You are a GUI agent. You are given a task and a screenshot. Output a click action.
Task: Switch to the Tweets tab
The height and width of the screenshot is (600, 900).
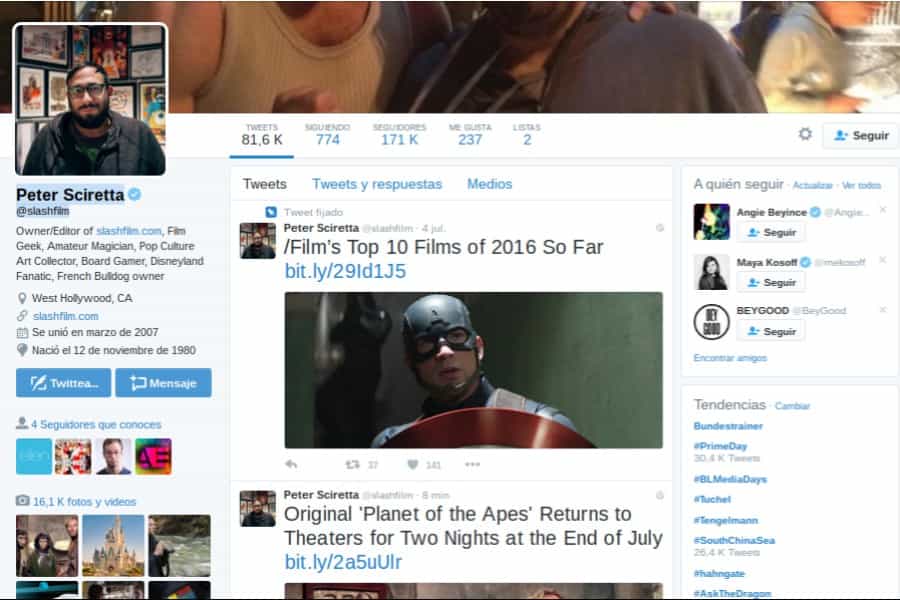coord(265,184)
